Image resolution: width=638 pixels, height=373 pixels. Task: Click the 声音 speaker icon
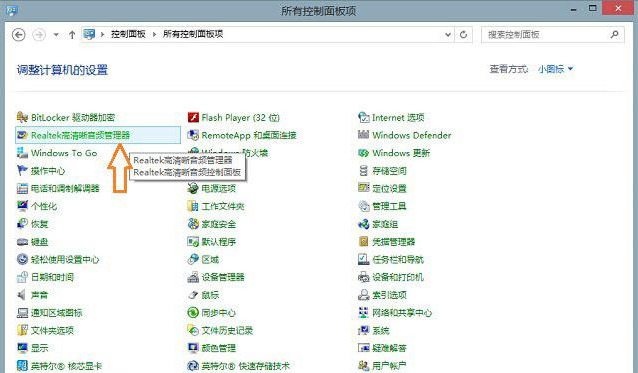[x=22, y=295]
